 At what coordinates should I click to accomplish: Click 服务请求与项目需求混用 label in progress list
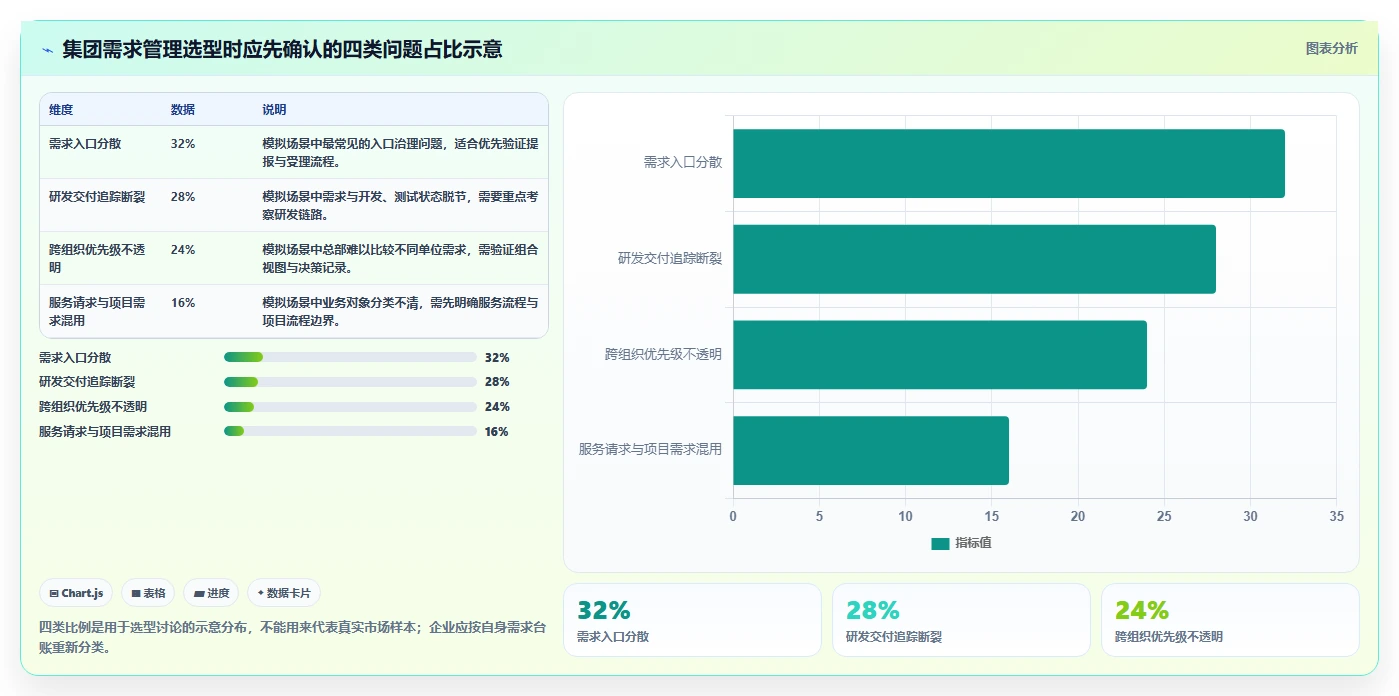(105, 431)
